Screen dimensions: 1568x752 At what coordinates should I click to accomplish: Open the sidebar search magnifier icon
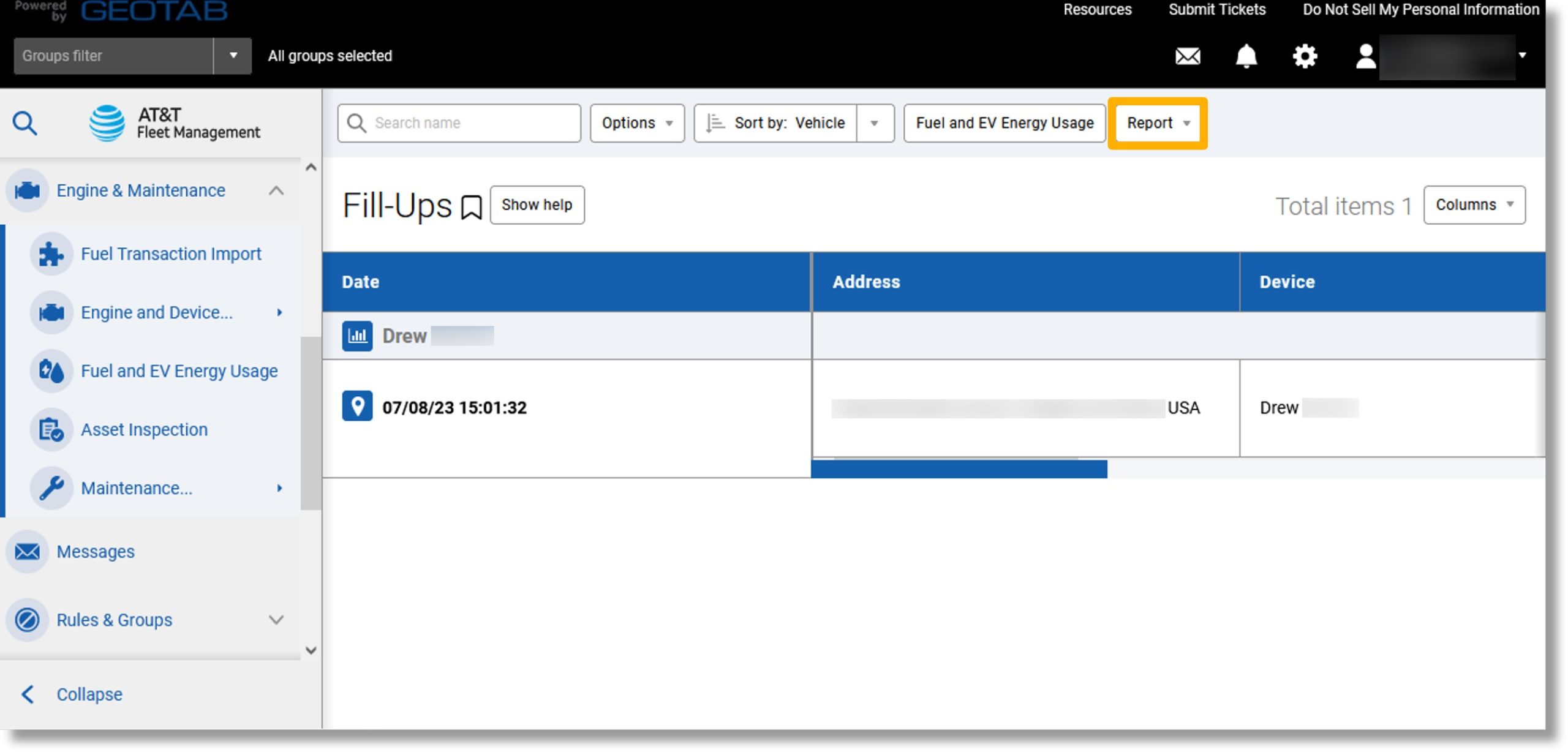coord(25,123)
